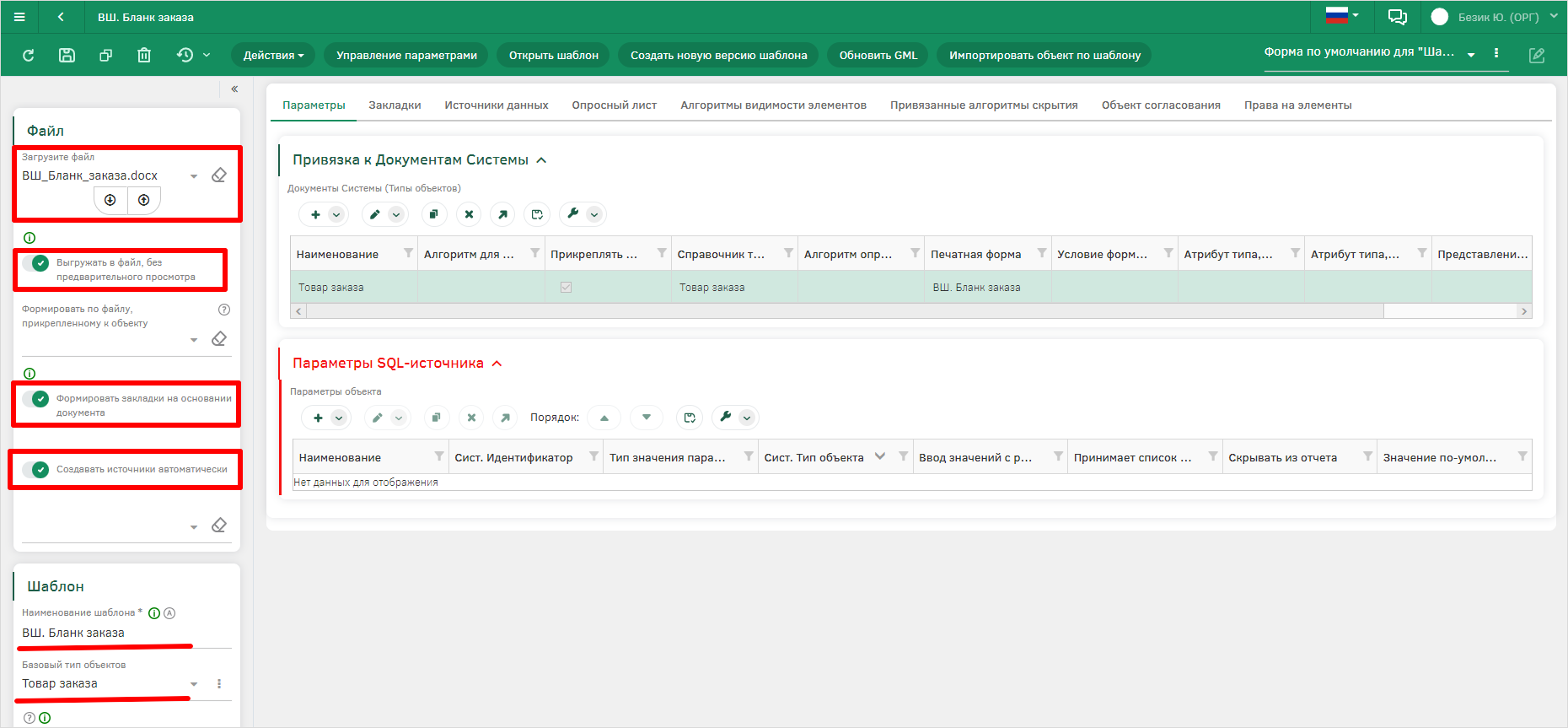Toggle Создавать источники автоматически
Screen dimensions: 1568x728
coord(36,470)
